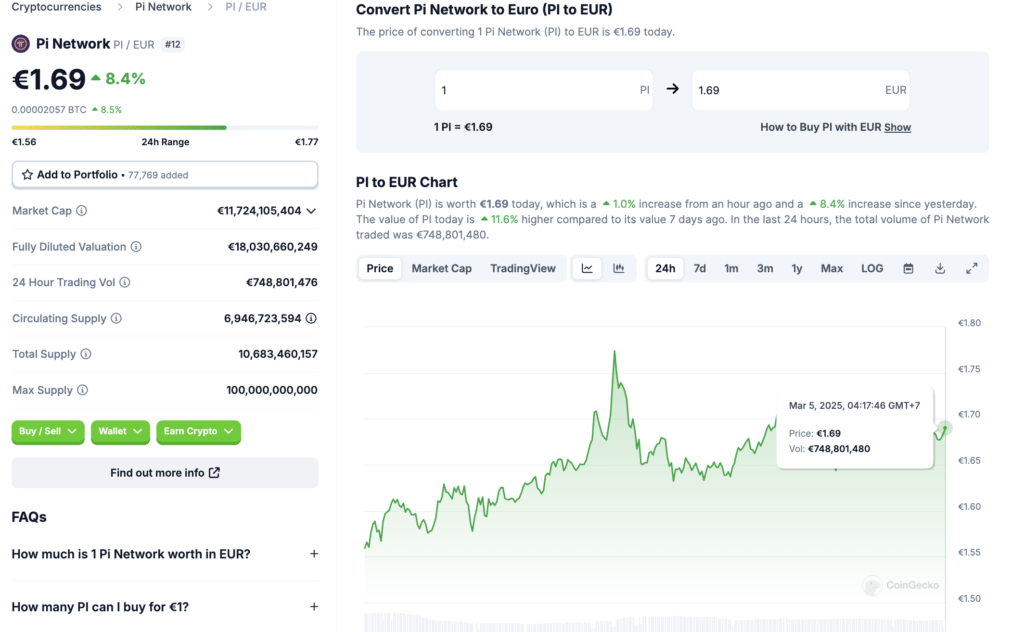Click the 10,683,460,157 total supply value
The height and width of the screenshot is (632, 1024).
(x=278, y=354)
